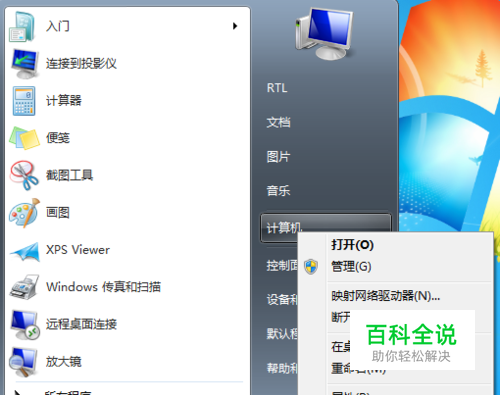Choose 管理(G) from the context menu
This screenshot has width=500, height=395.
[351, 267]
